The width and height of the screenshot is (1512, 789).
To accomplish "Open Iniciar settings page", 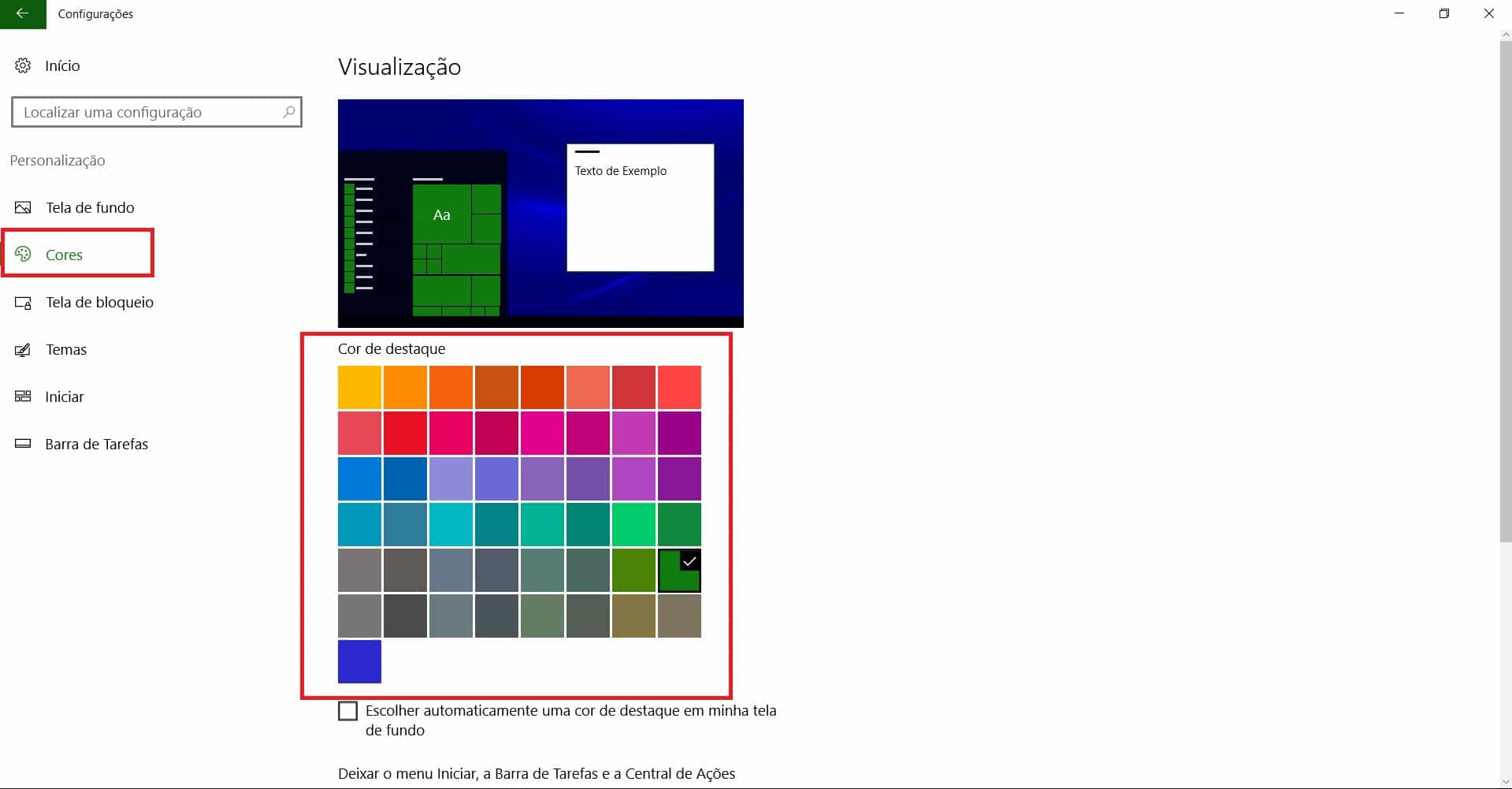I will pyautogui.click(x=65, y=396).
